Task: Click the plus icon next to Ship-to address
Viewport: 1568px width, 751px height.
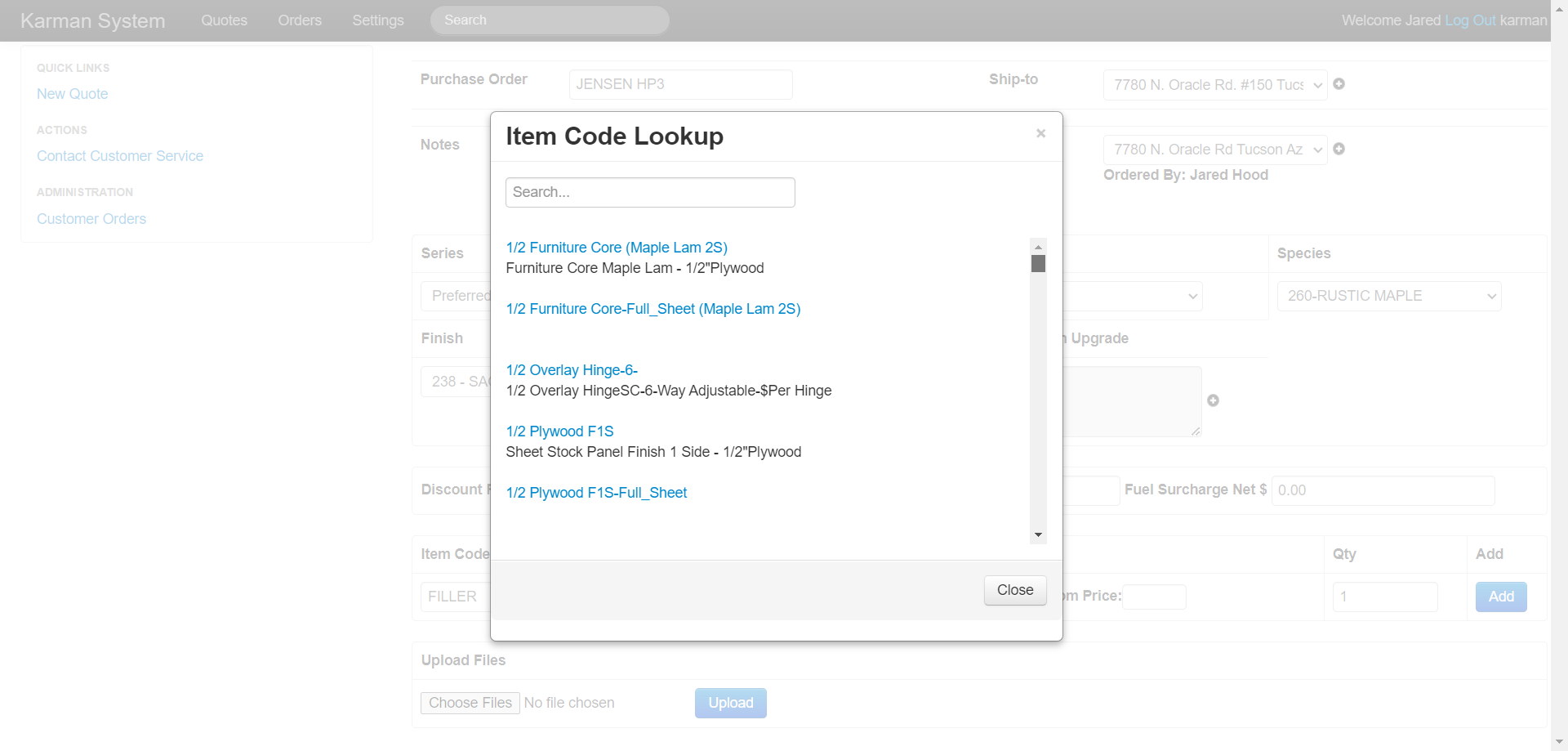Action: coord(1339,84)
